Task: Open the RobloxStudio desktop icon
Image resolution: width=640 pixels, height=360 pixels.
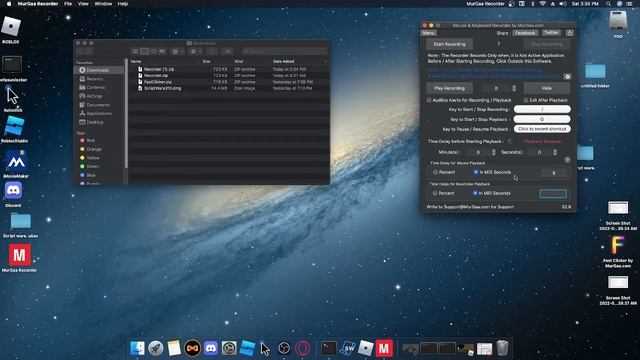Action: coord(14,126)
